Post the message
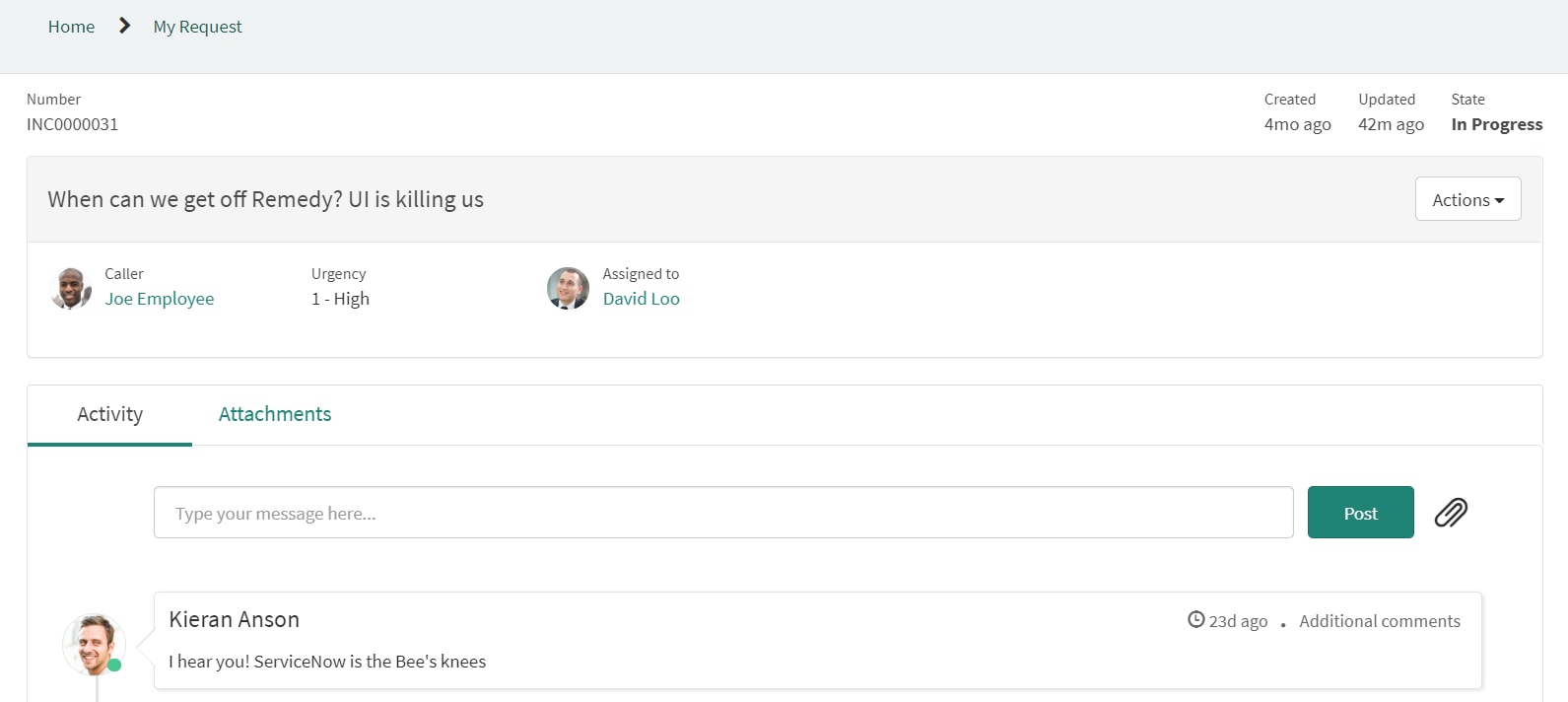The width and height of the screenshot is (1568, 702). 1360,513
